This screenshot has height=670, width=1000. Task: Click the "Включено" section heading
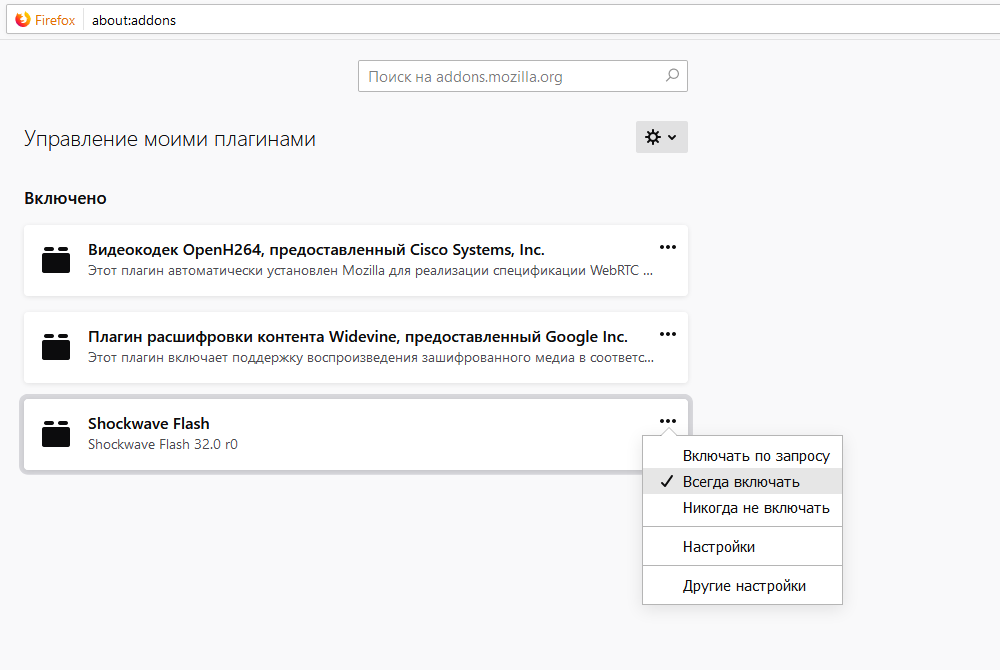coord(65,198)
